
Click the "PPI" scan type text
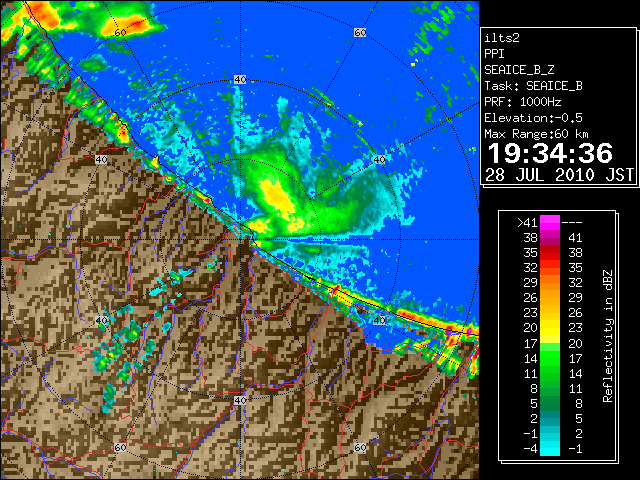(494, 54)
